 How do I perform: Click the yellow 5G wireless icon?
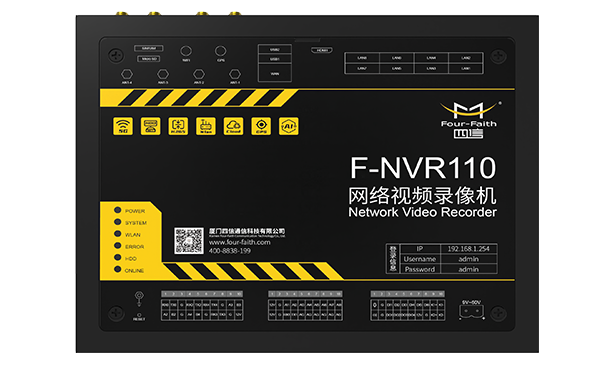click(x=123, y=126)
